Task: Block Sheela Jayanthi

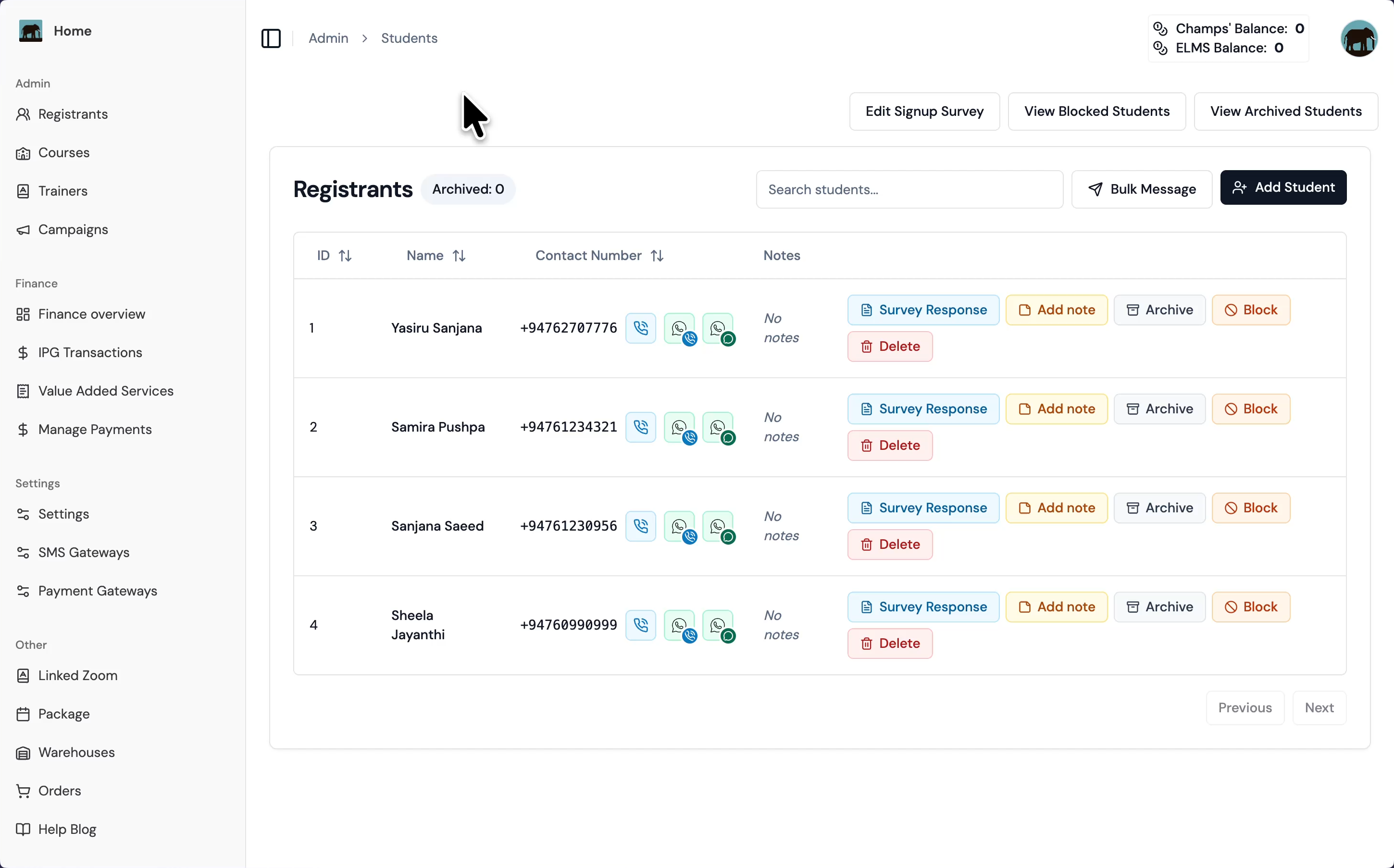Action: pyautogui.click(x=1251, y=608)
